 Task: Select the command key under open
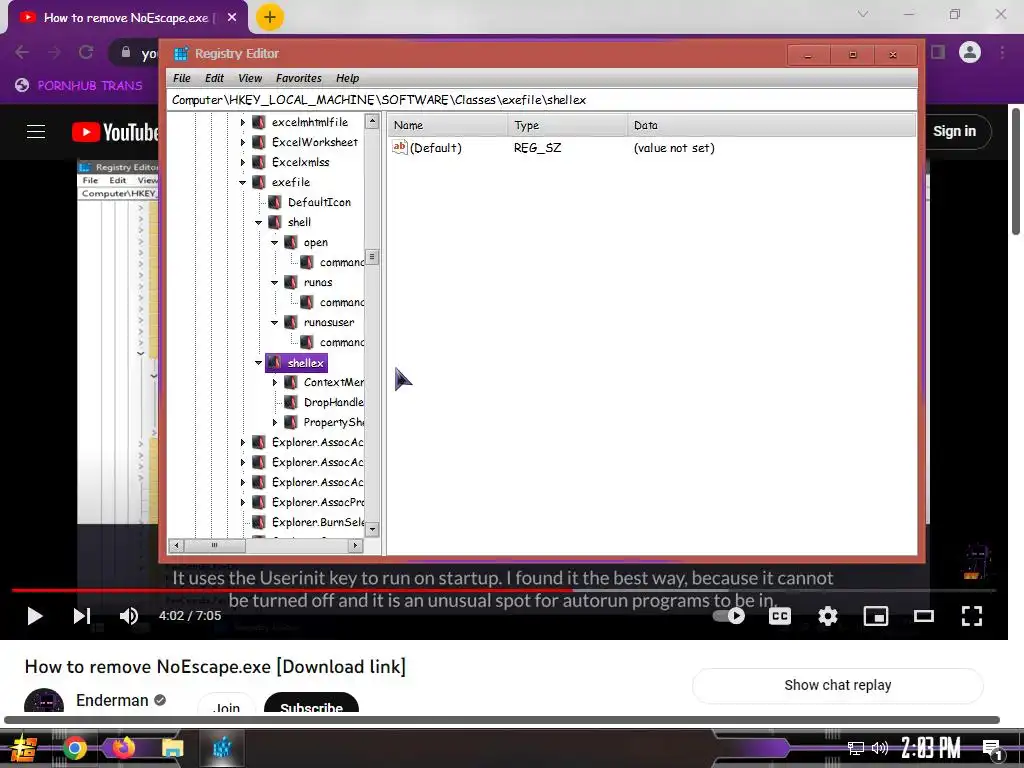click(x=342, y=263)
